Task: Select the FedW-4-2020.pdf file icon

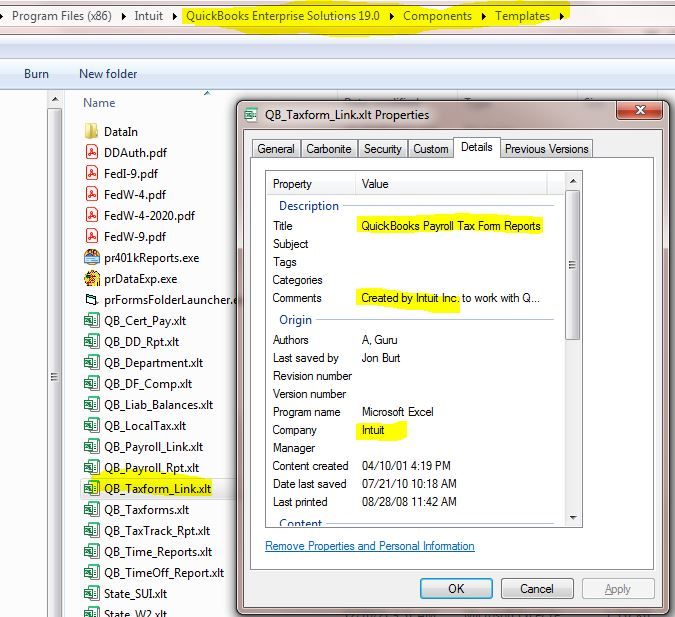Action: pyautogui.click(x=92, y=215)
